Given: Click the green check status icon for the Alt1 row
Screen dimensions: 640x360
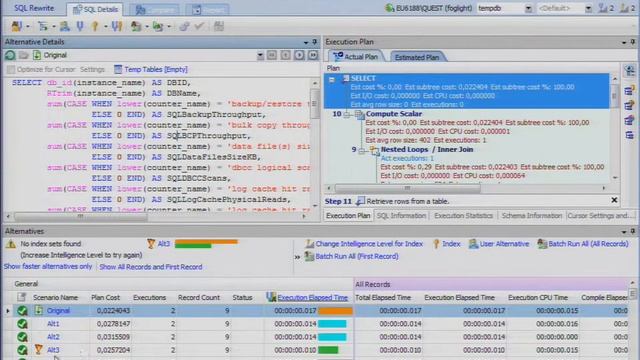Looking at the screenshot, I should click(22, 324).
